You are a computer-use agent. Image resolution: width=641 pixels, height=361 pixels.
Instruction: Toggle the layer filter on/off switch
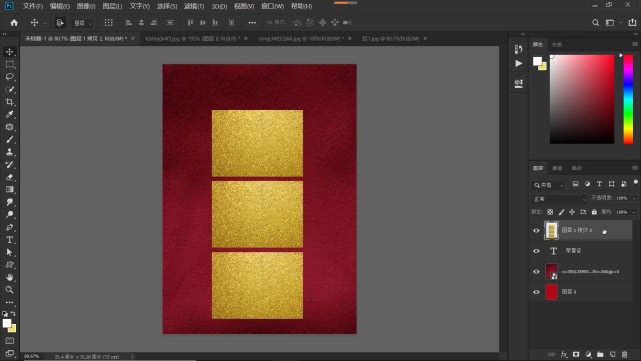(x=636, y=182)
